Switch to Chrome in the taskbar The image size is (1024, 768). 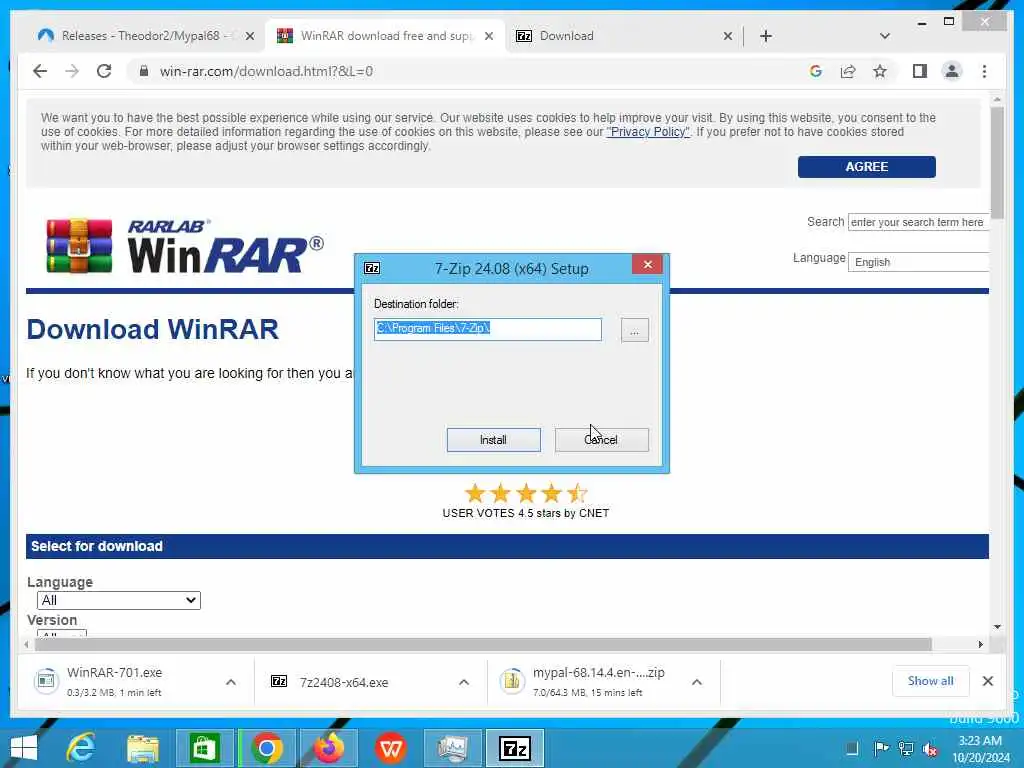(266, 748)
